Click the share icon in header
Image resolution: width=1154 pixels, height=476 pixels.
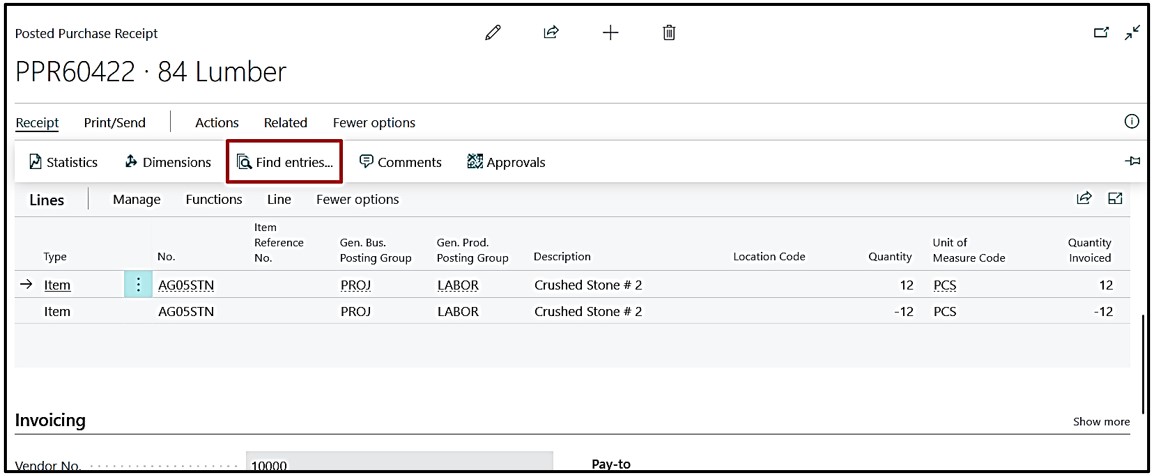[550, 33]
